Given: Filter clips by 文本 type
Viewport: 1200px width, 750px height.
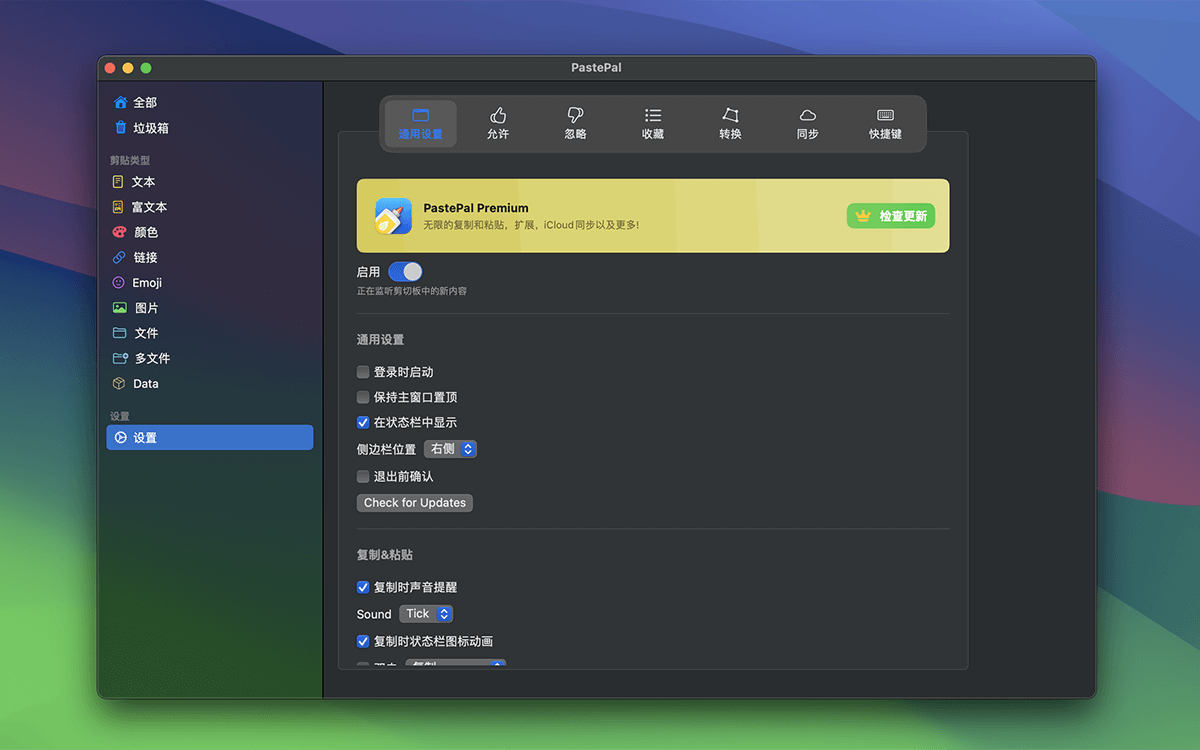Looking at the screenshot, I should (209, 182).
